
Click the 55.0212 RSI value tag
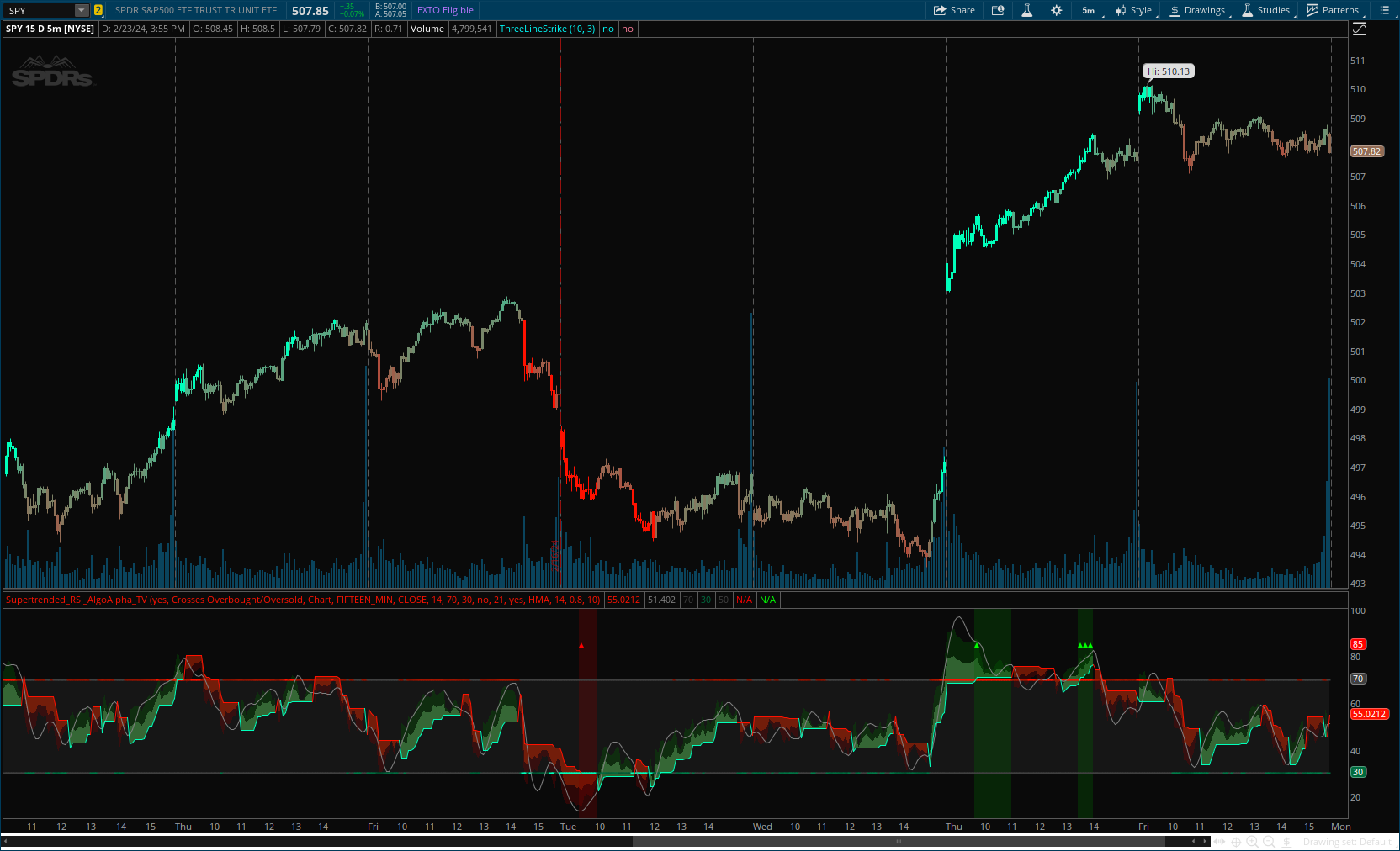point(1369,714)
